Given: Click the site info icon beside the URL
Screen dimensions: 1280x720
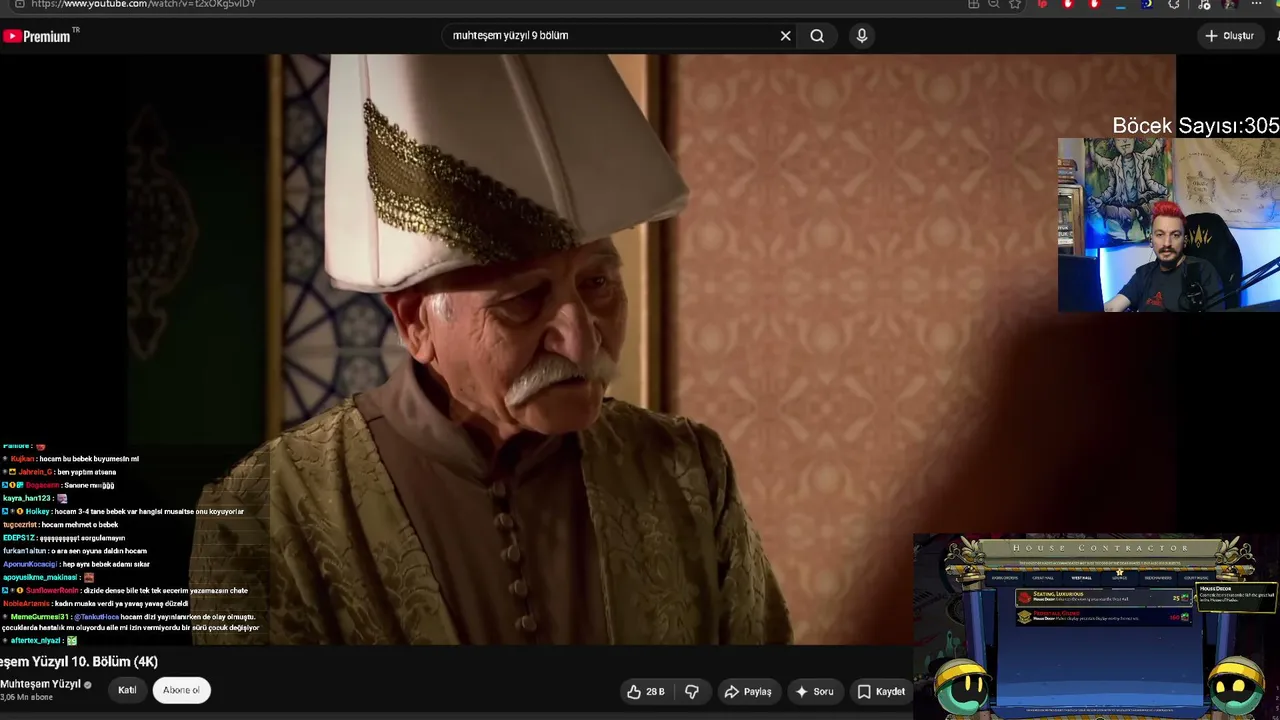Looking at the screenshot, I should pyautogui.click(x=19, y=4).
